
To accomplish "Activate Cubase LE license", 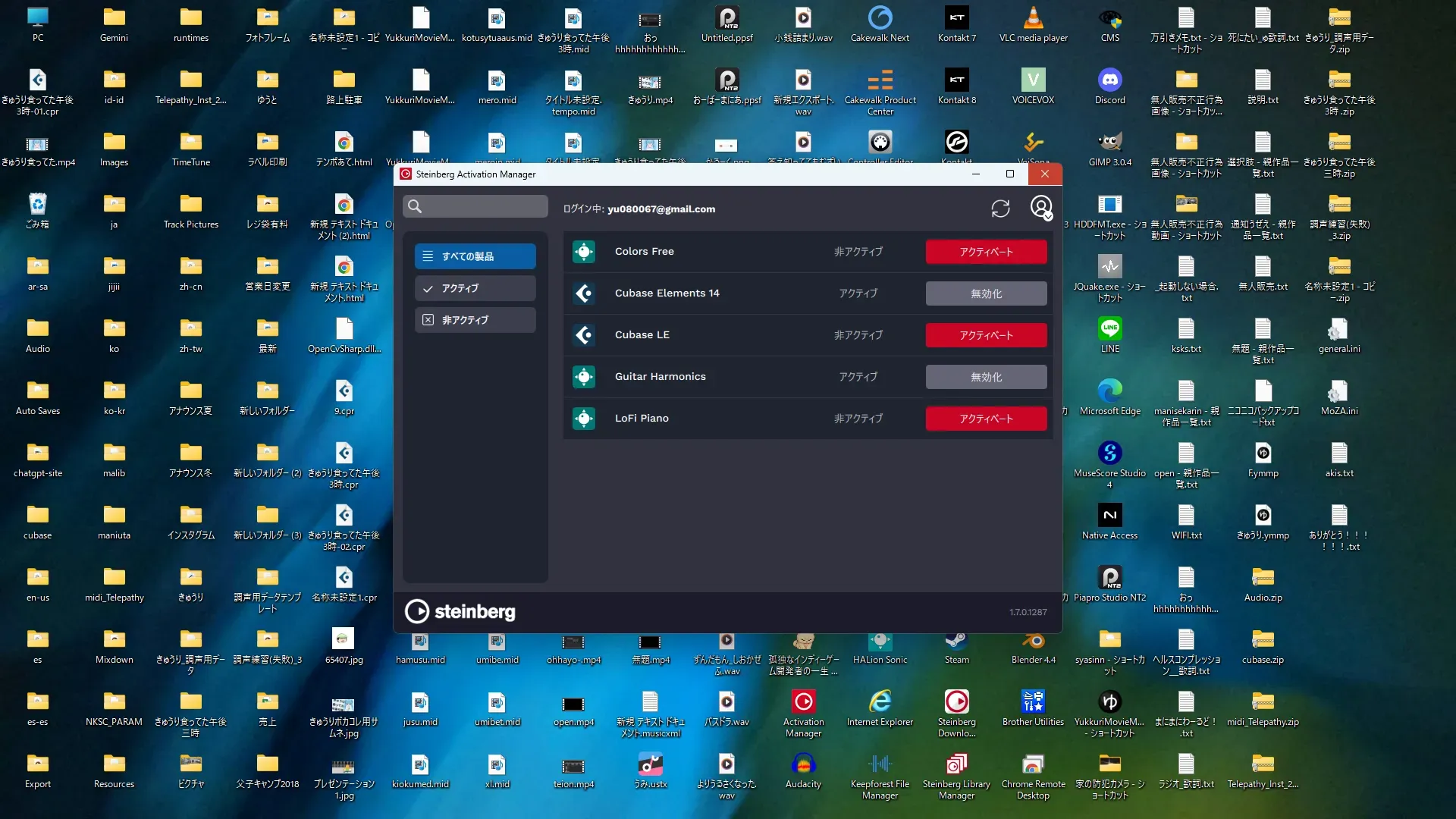I will click(986, 335).
